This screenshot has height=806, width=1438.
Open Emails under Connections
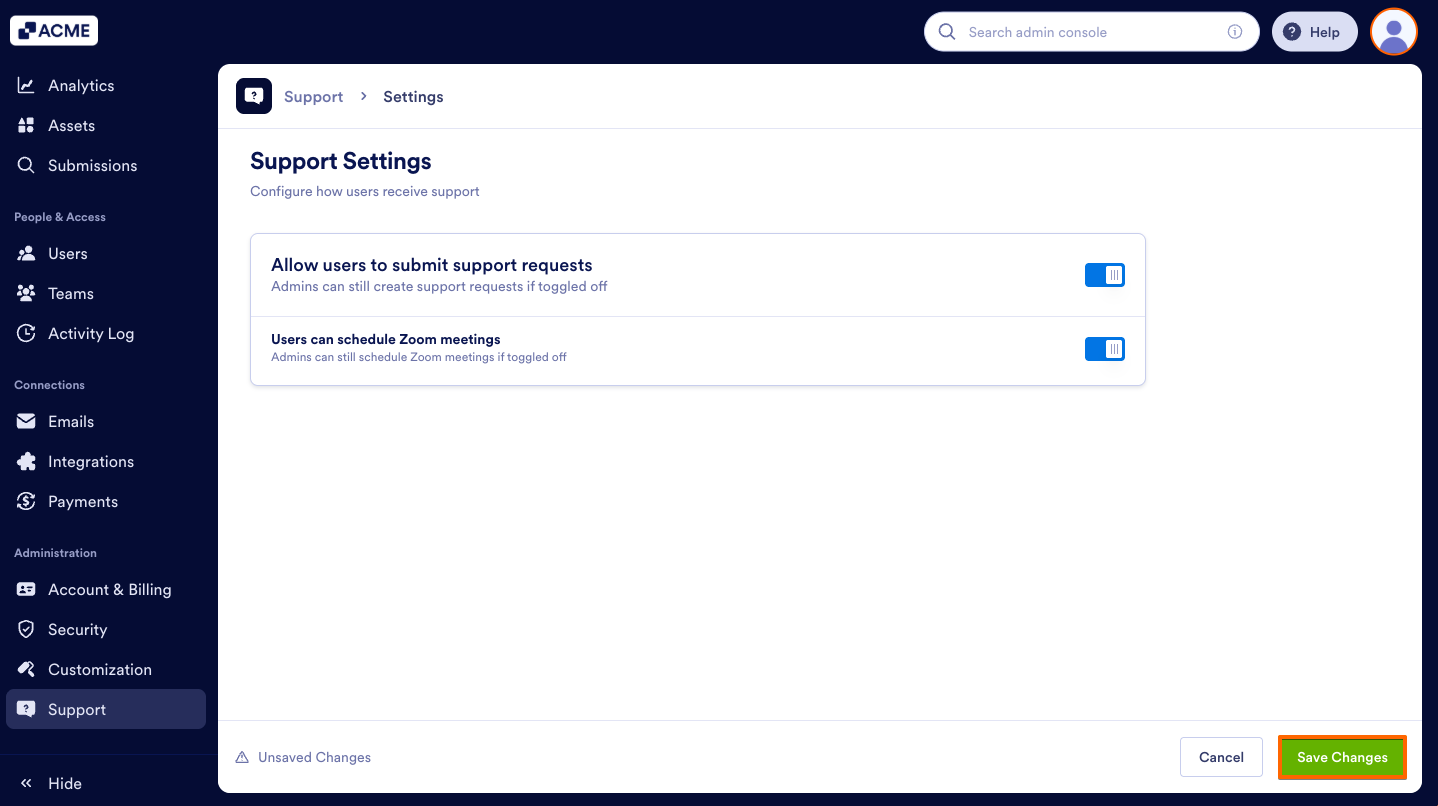[x=106, y=422]
